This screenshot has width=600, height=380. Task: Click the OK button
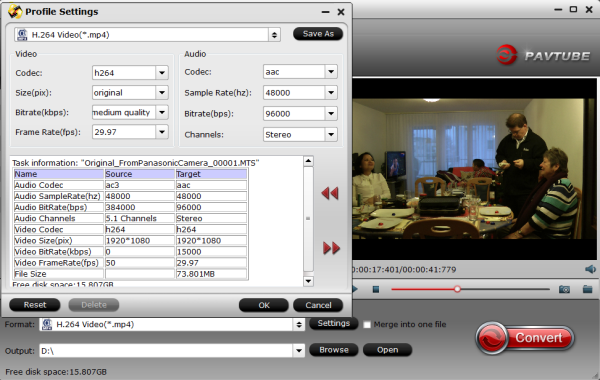(264, 305)
